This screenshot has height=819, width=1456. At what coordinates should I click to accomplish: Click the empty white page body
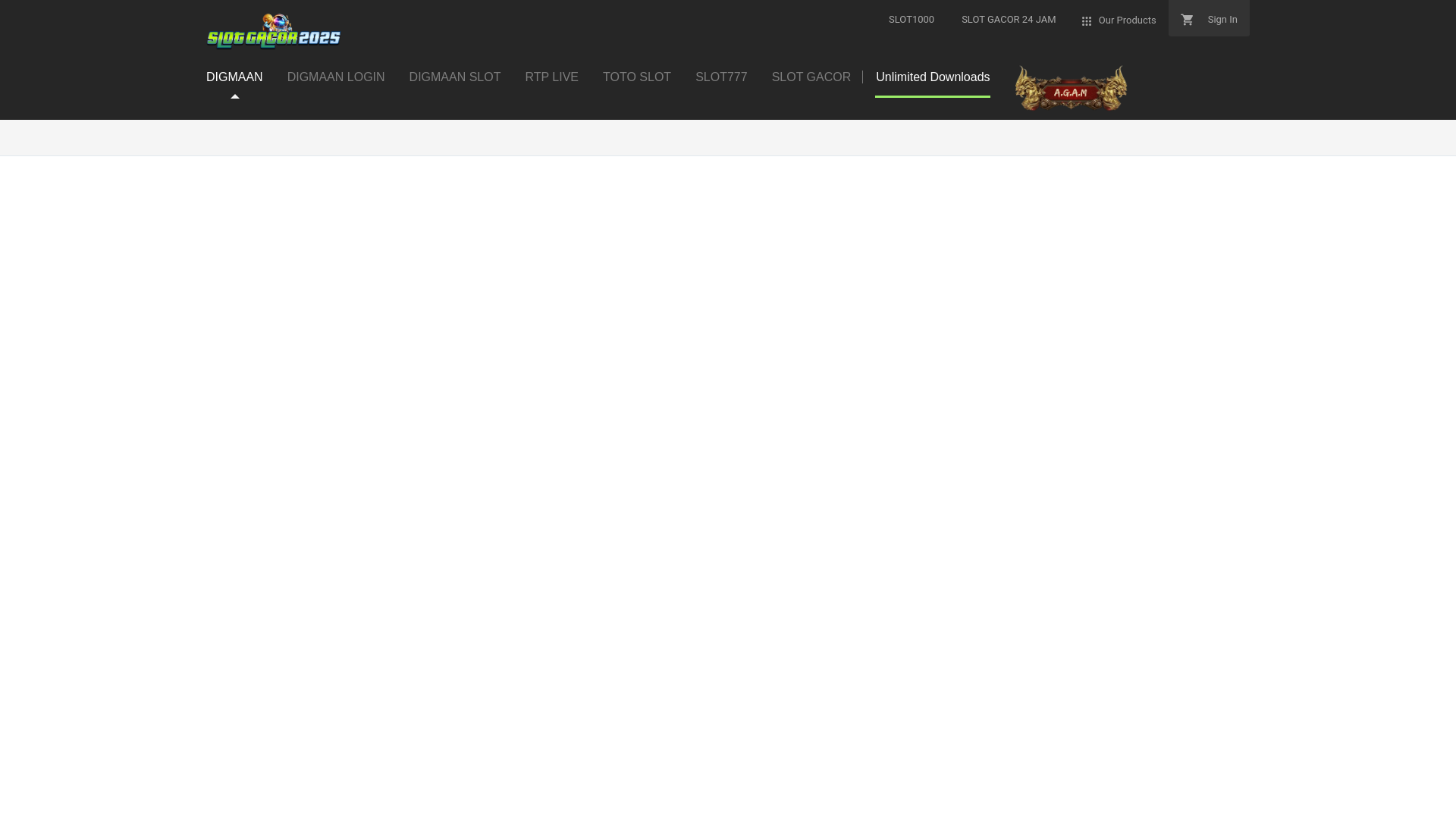(728, 485)
